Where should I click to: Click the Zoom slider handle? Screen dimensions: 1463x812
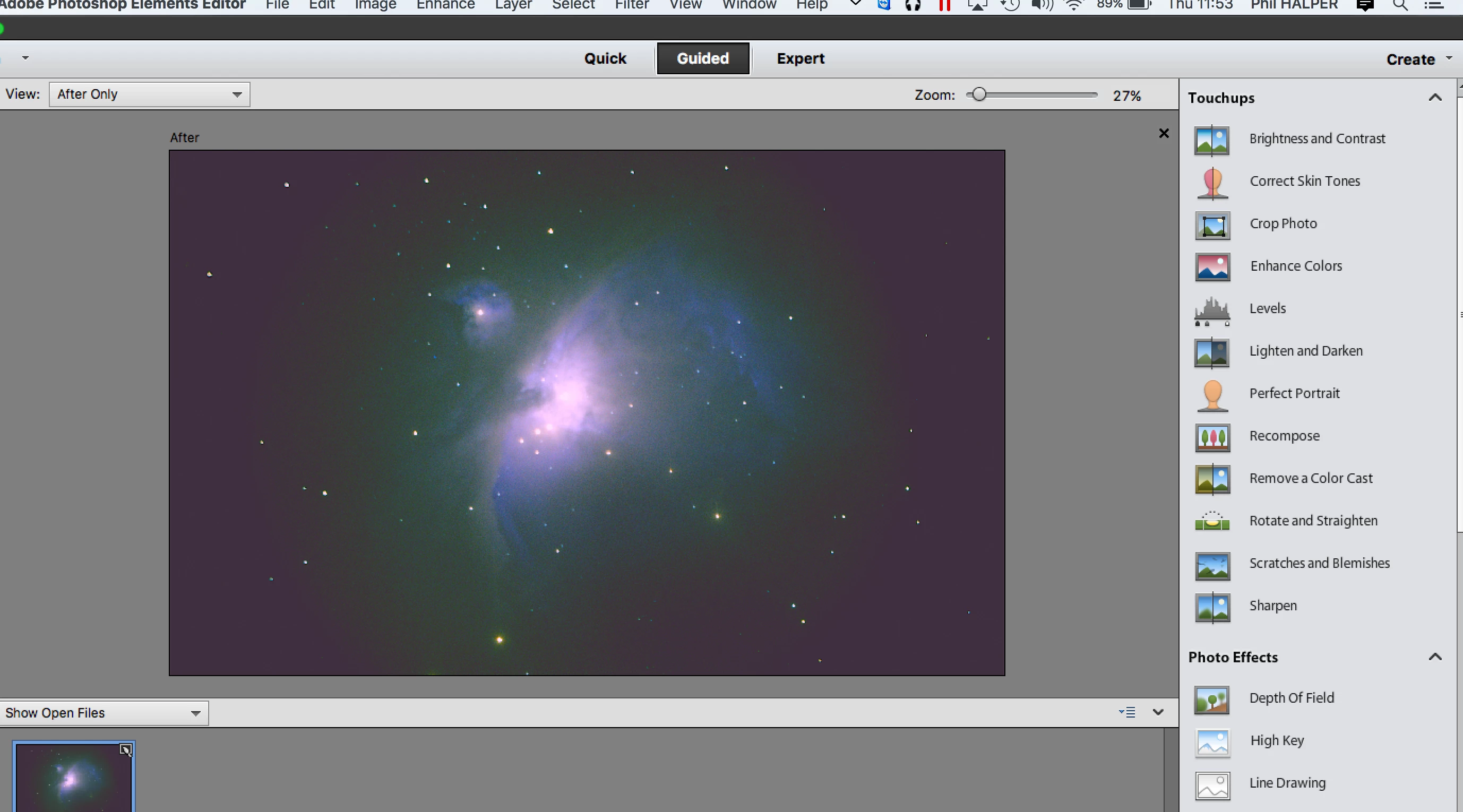(x=978, y=95)
